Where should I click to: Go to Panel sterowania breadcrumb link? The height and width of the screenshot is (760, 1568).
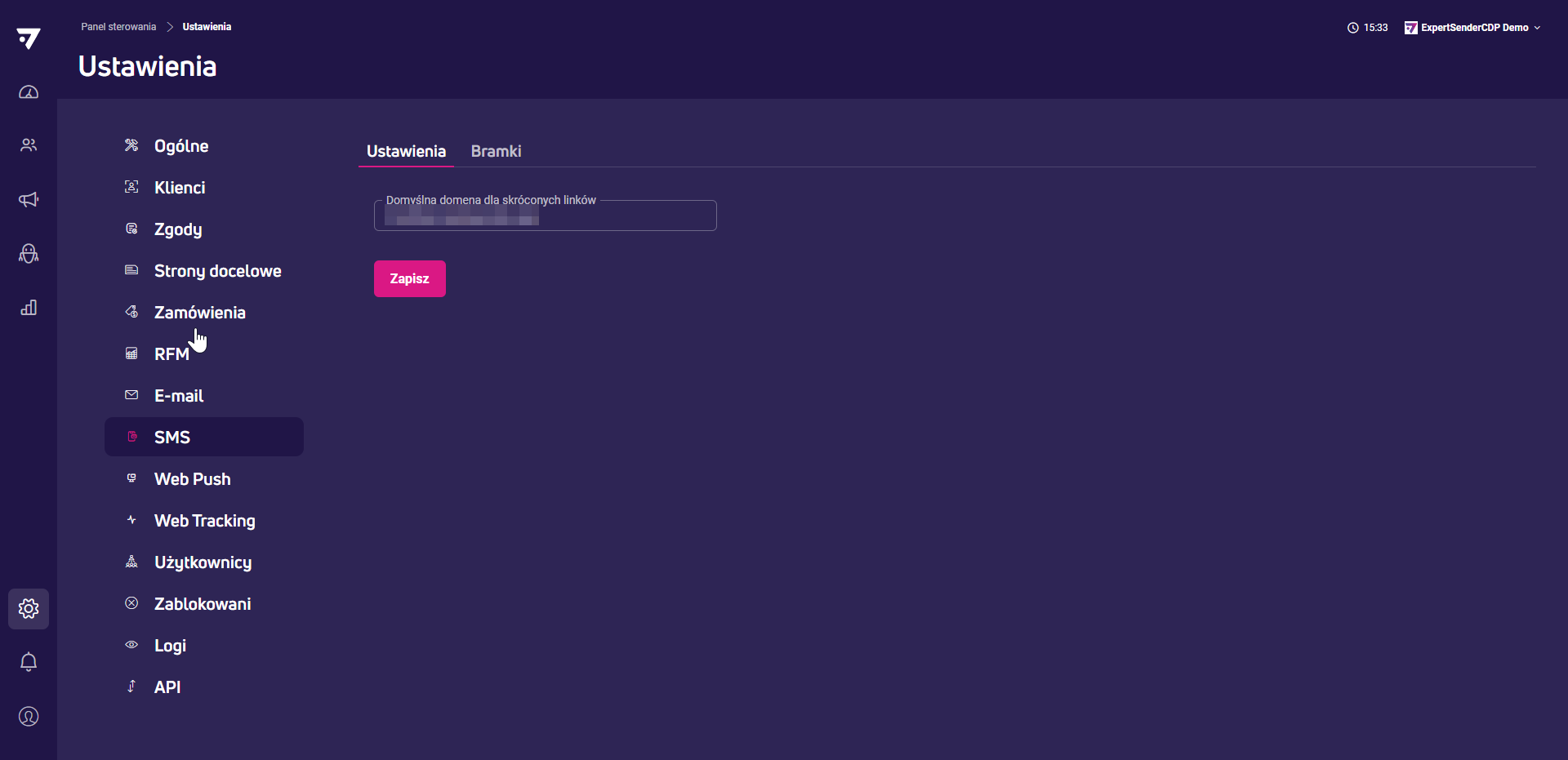(118, 27)
